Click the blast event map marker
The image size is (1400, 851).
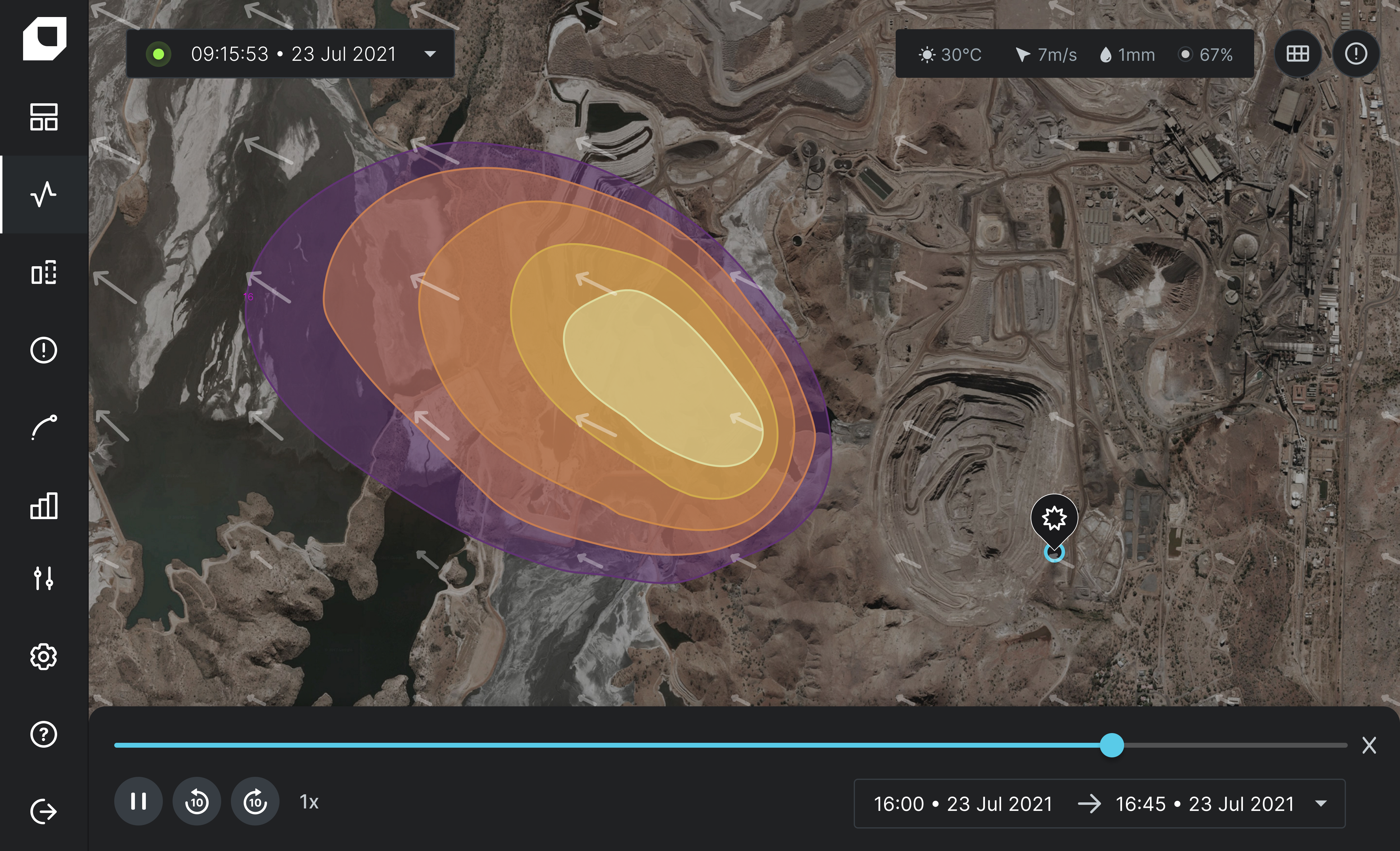coord(1054,519)
